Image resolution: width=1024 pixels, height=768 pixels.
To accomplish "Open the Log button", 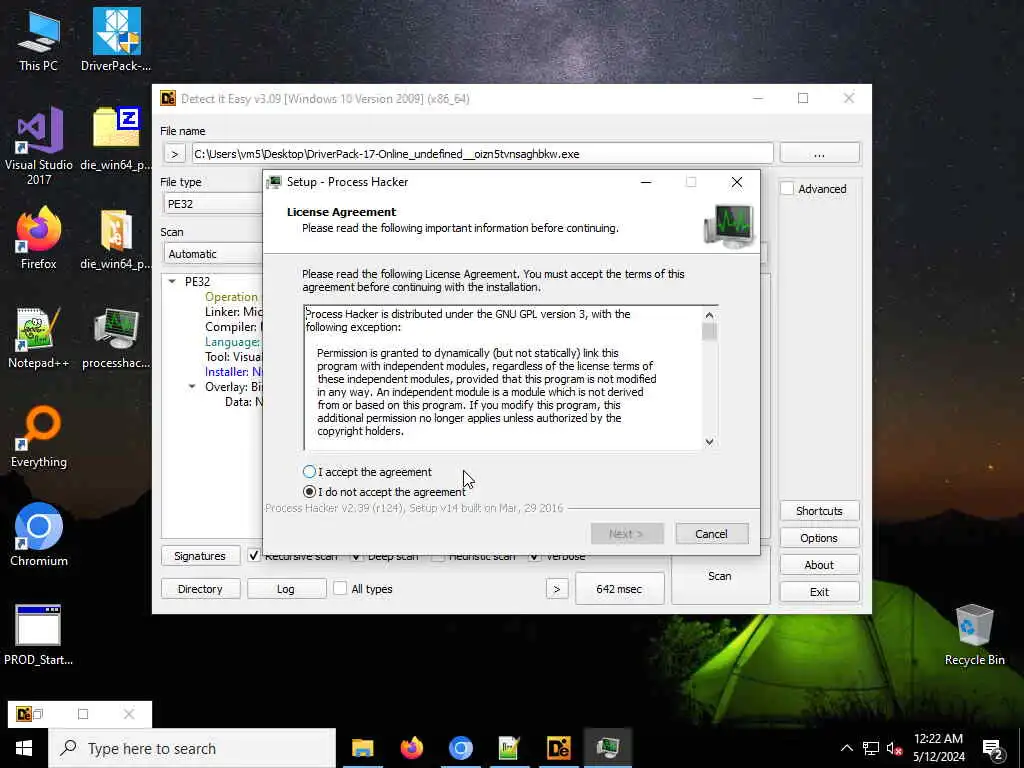I will (286, 588).
